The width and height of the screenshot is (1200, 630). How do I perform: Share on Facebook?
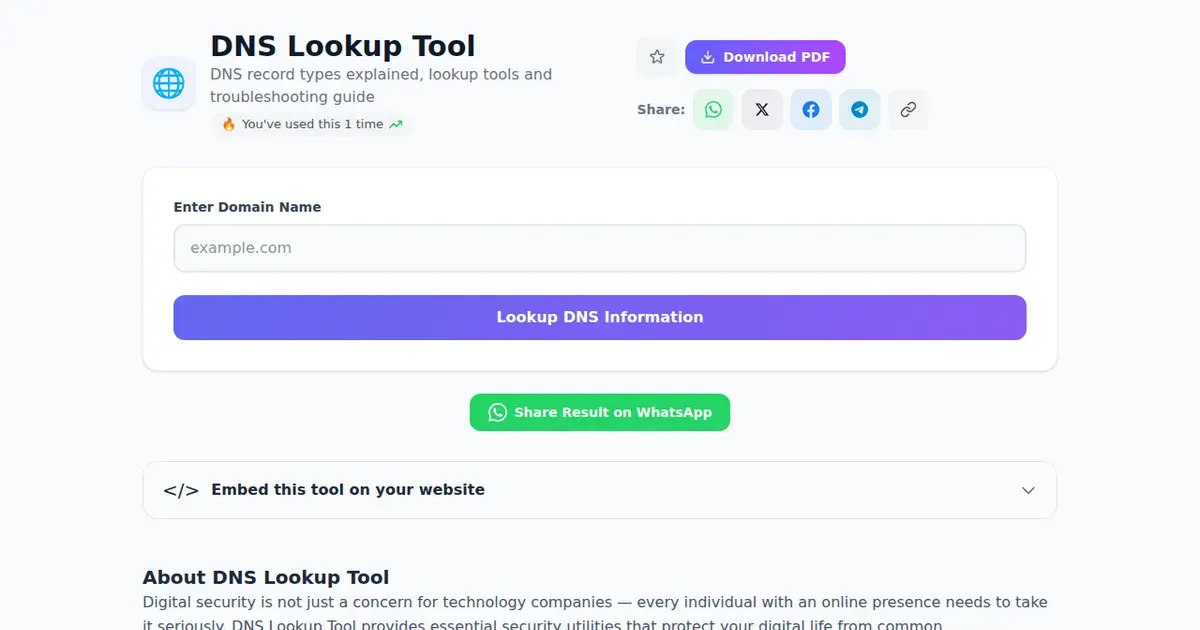pyautogui.click(x=811, y=110)
